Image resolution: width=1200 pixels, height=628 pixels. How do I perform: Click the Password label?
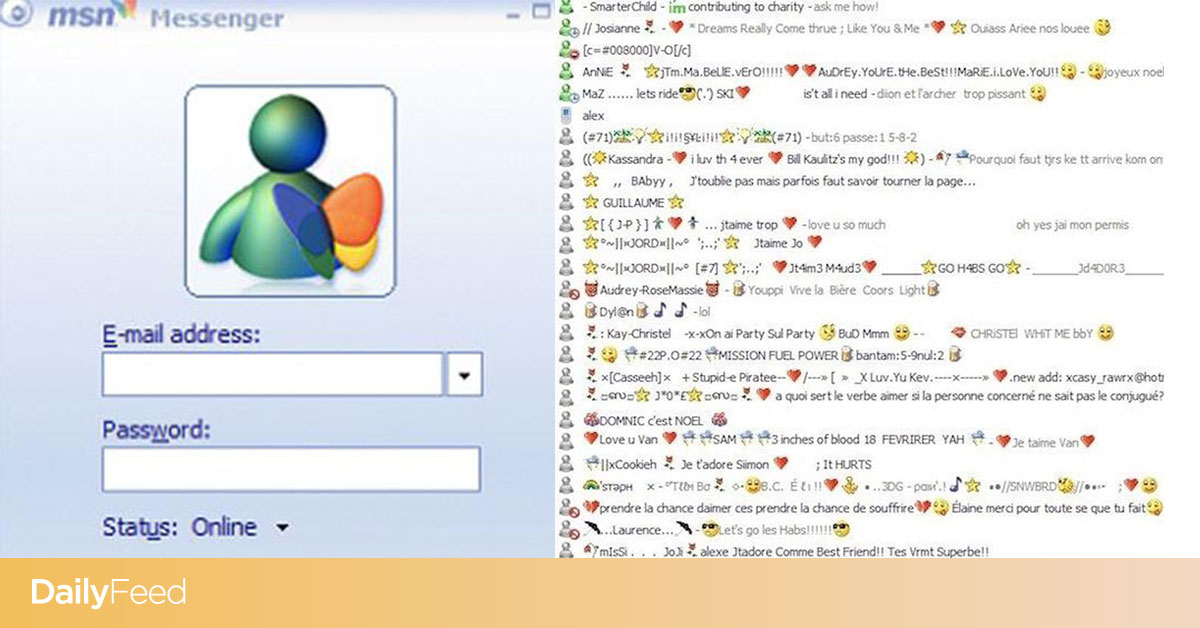(157, 431)
